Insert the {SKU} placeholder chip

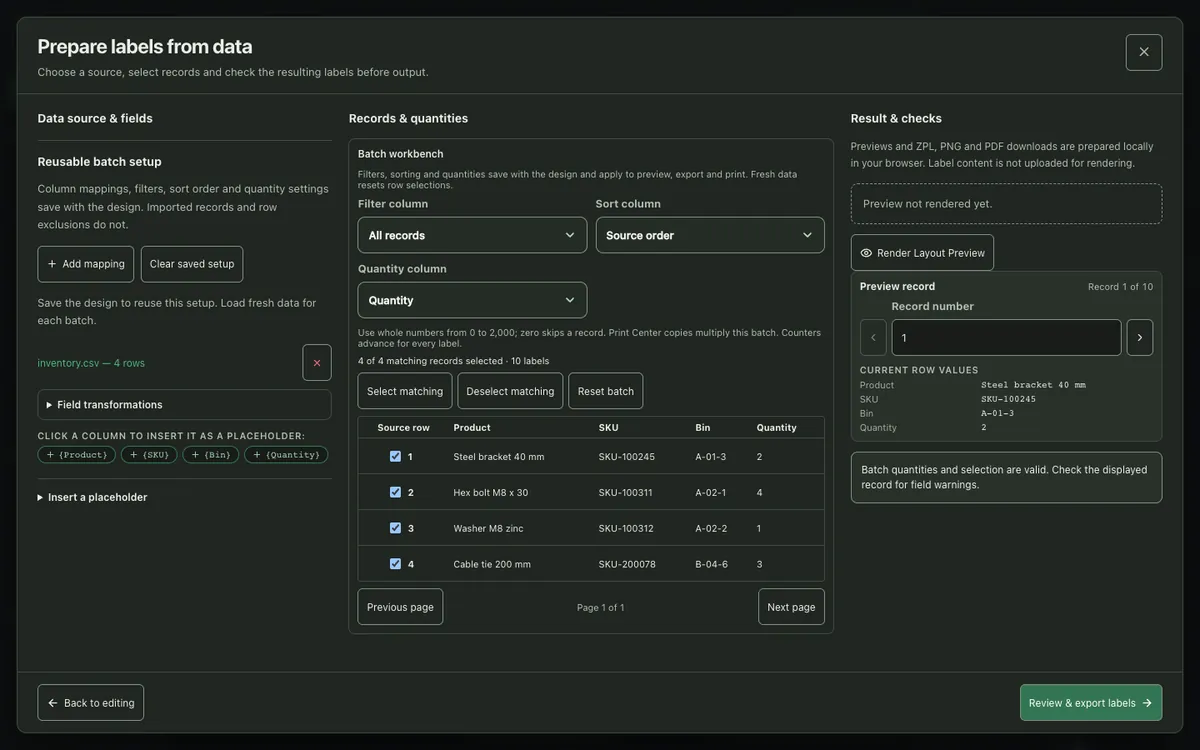point(149,455)
